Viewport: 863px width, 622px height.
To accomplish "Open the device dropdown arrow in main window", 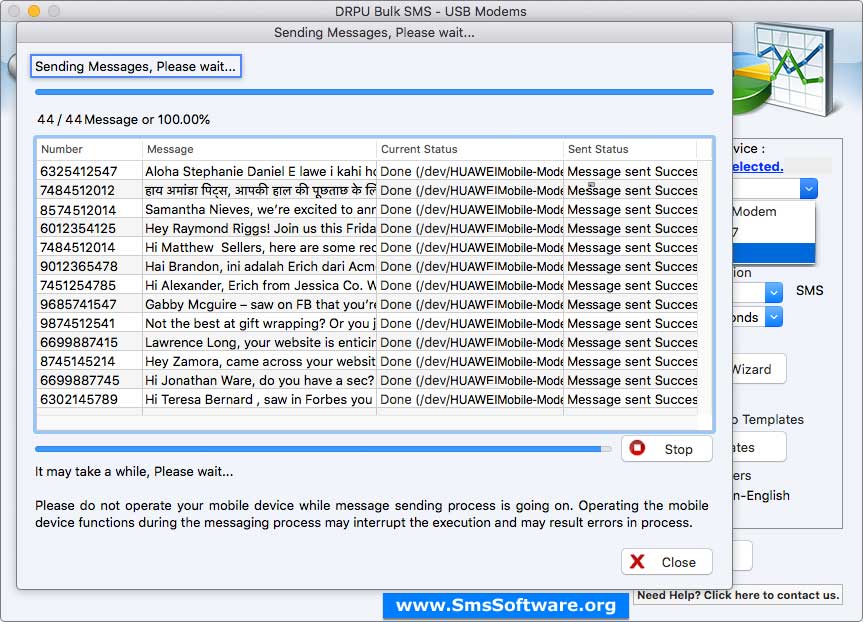I will pyautogui.click(x=809, y=188).
